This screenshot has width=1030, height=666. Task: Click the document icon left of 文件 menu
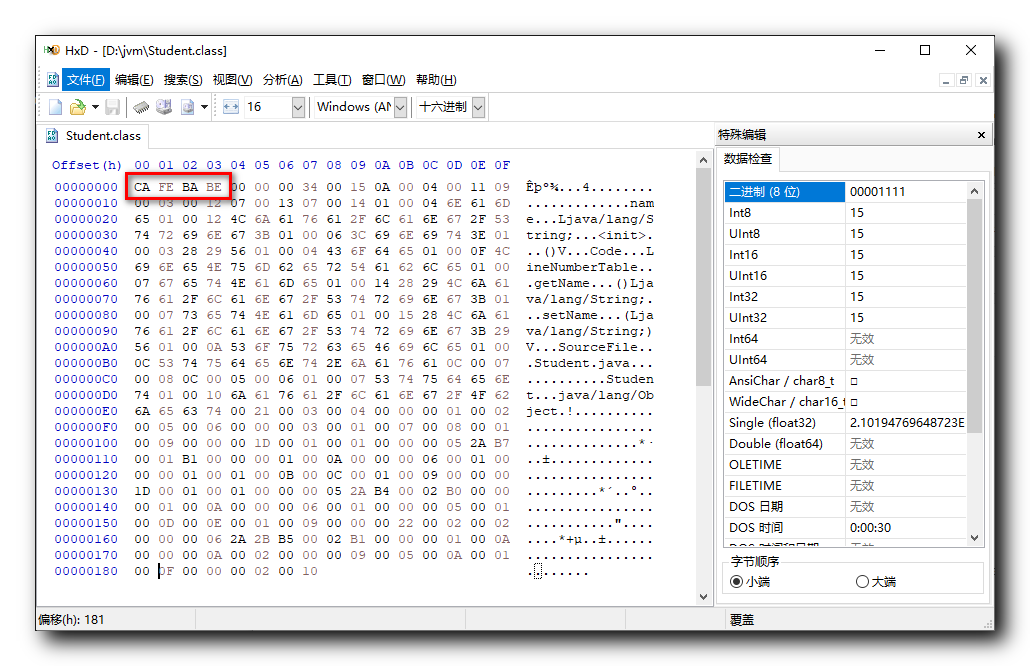(53, 80)
